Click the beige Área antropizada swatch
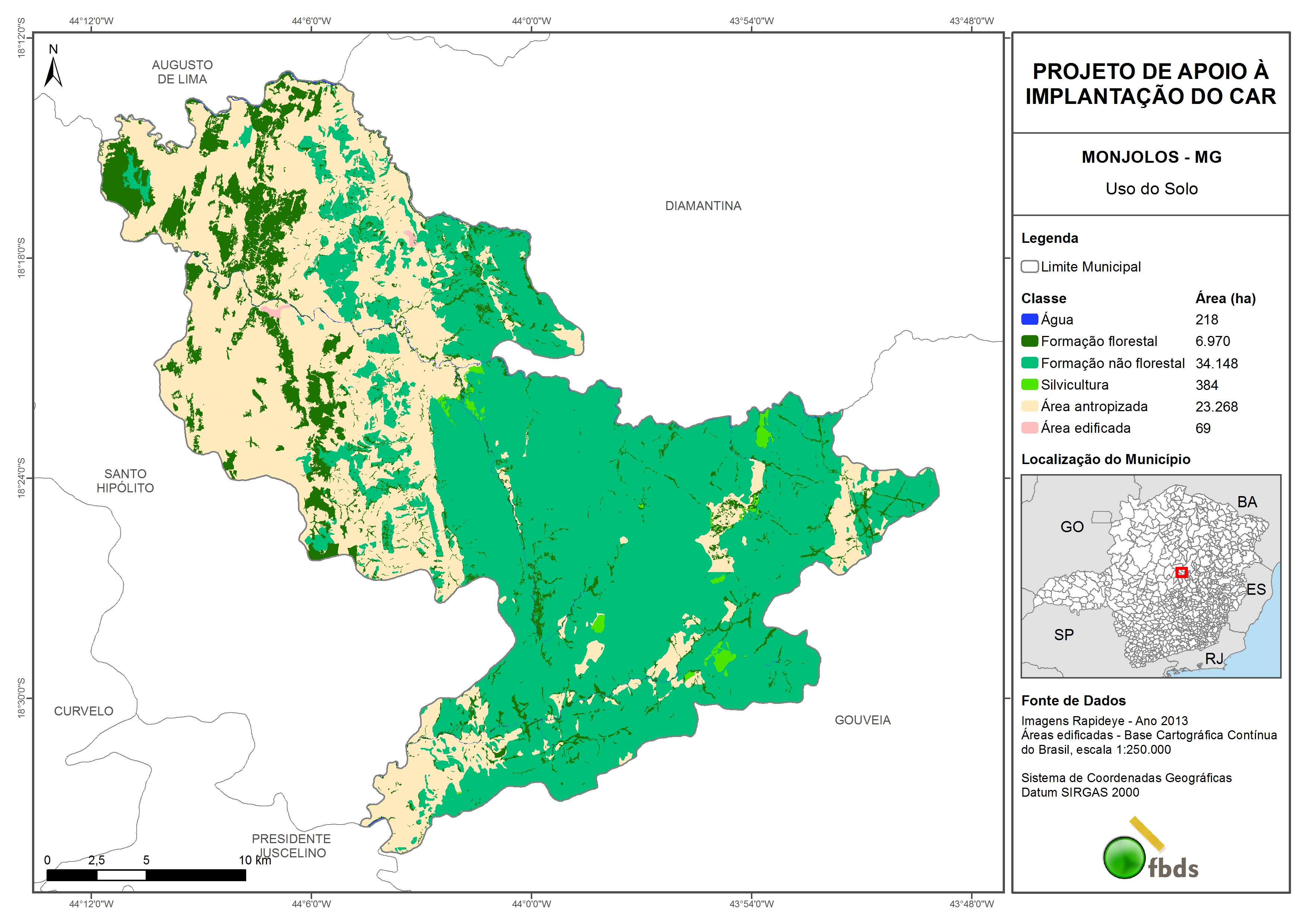 (1029, 406)
